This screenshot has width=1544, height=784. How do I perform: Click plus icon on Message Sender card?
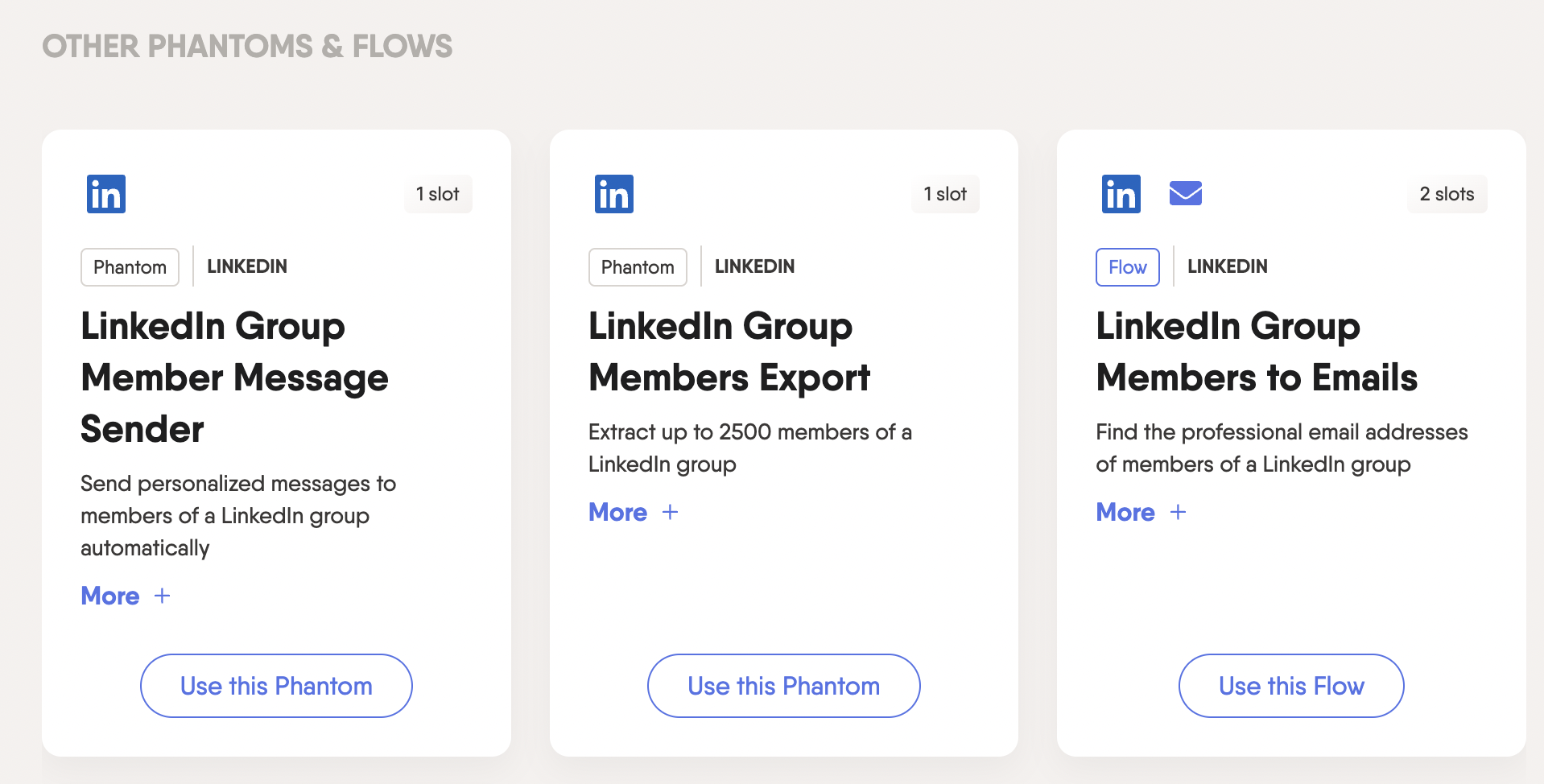pyautogui.click(x=163, y=596)
